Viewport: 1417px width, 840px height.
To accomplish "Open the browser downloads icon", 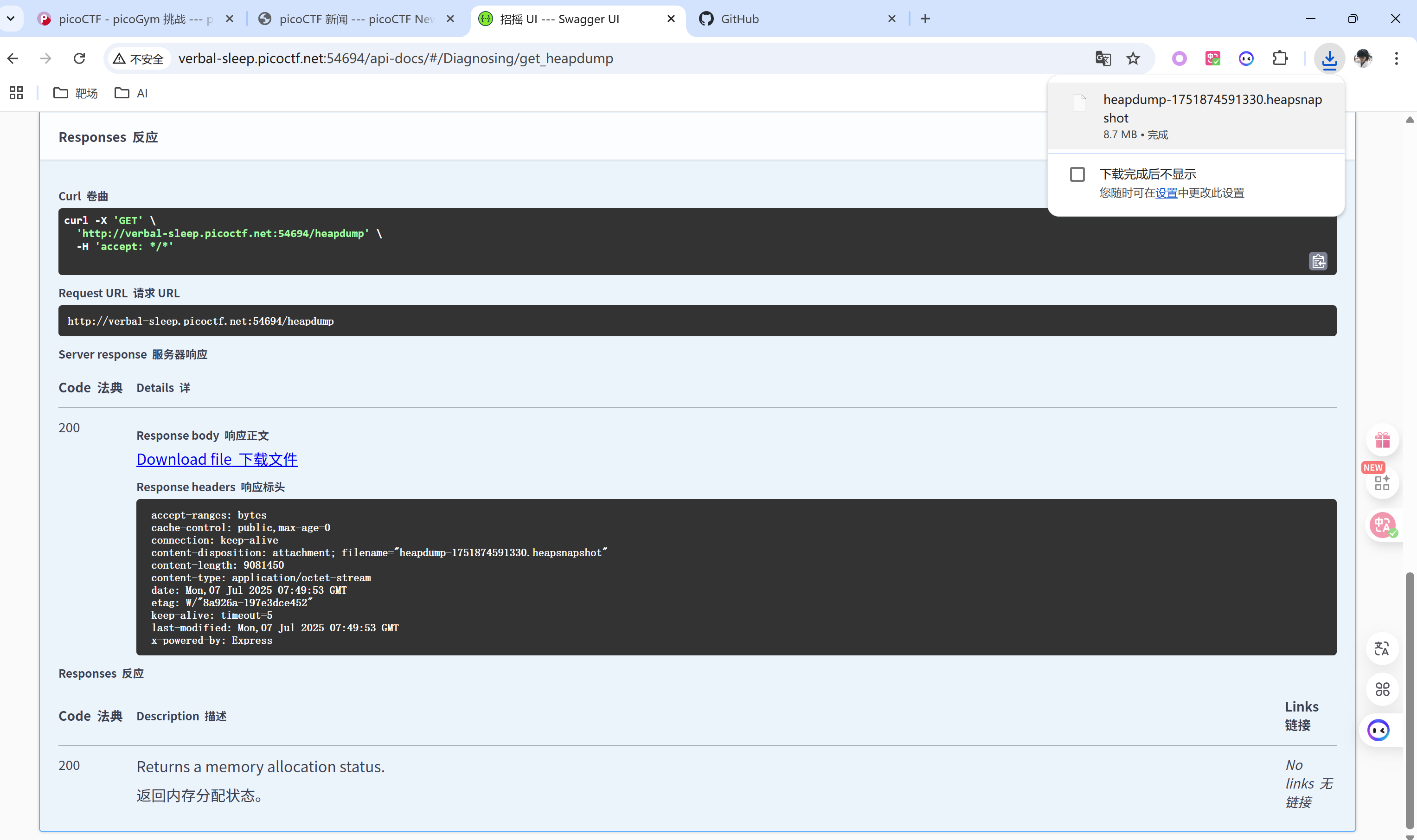I will tap(1329, 58).
